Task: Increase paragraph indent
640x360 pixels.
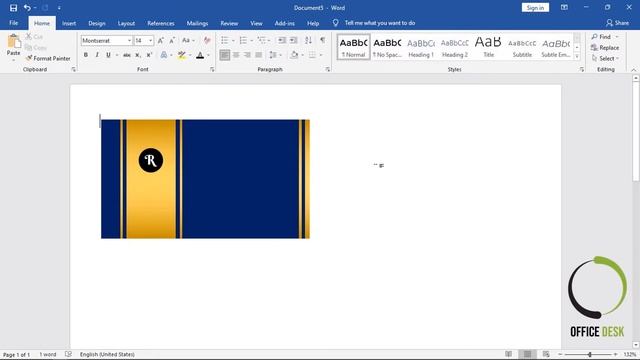Action: [x=293, y=40]
